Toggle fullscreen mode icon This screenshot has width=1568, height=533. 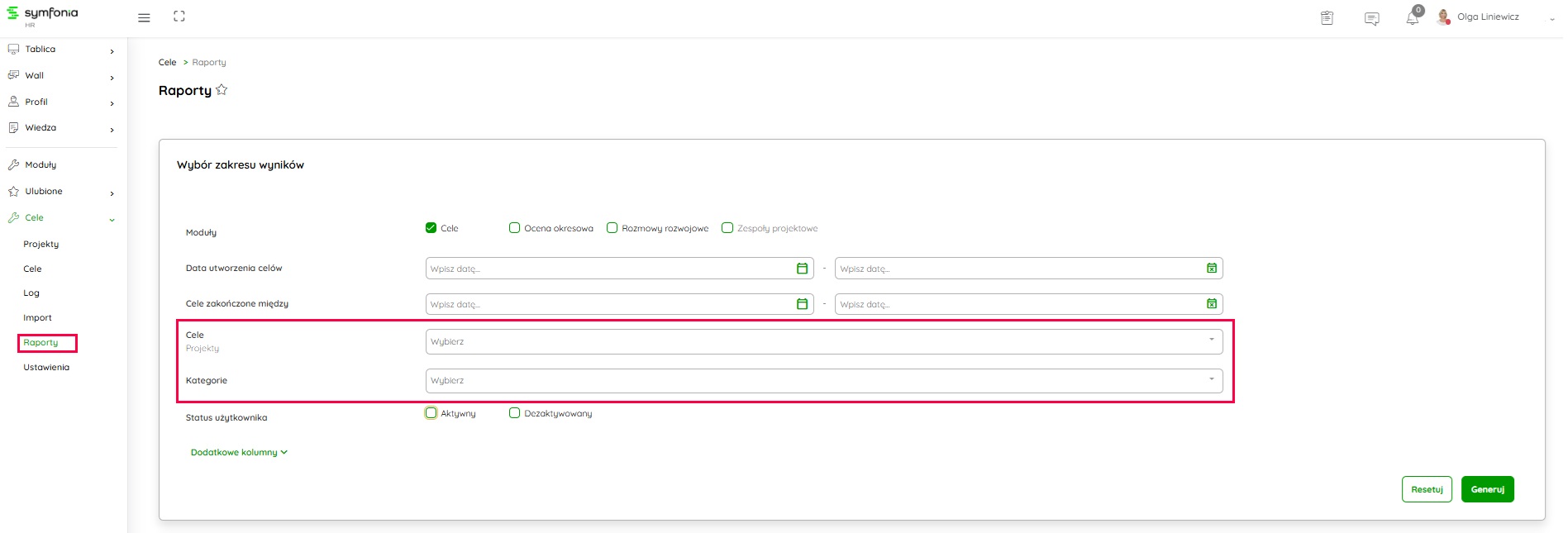[179, 17]
